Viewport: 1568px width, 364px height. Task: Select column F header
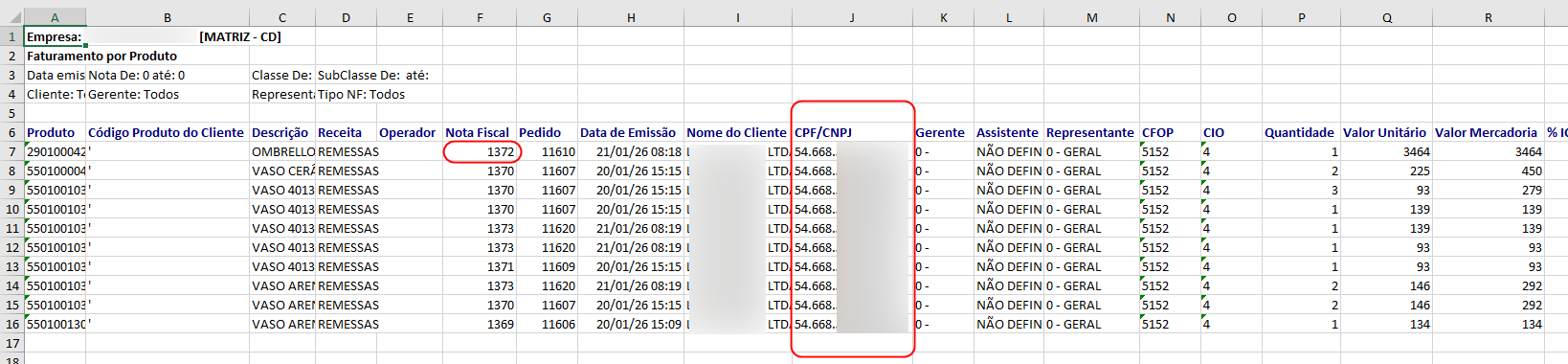480,17
